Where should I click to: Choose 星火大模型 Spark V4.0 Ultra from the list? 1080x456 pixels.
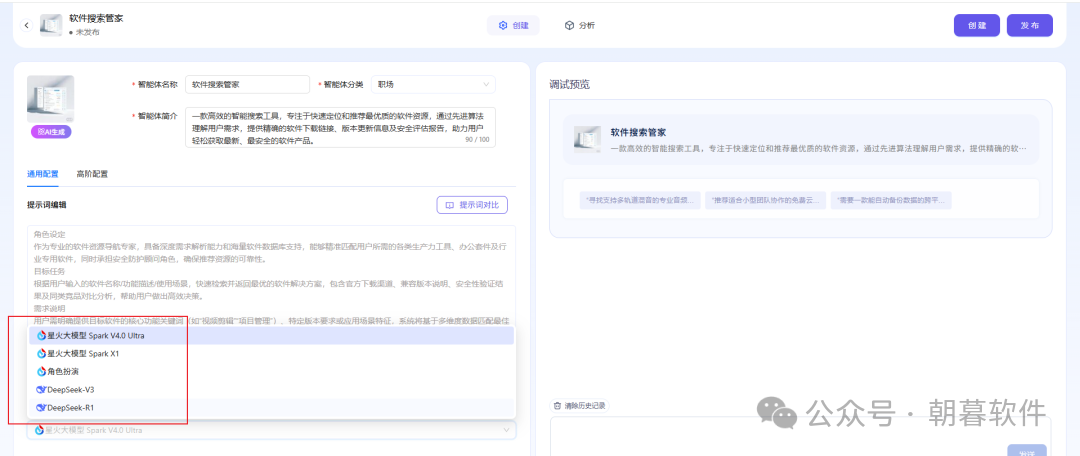271,335
